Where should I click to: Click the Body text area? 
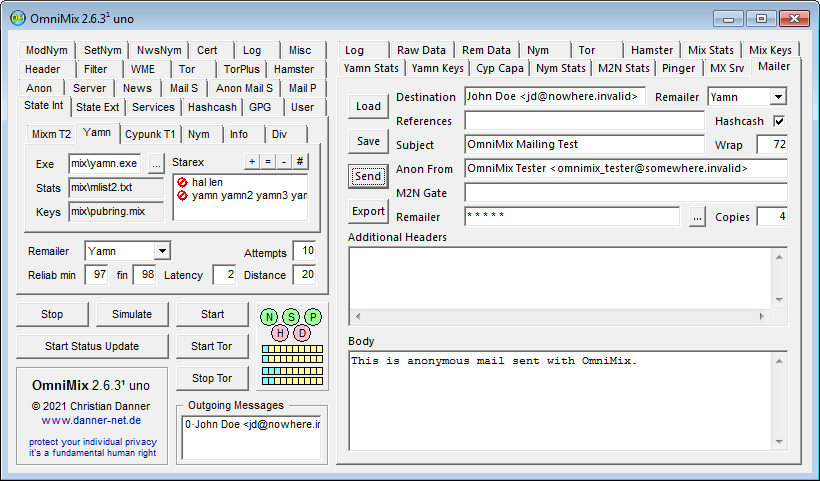coord(561,400)
